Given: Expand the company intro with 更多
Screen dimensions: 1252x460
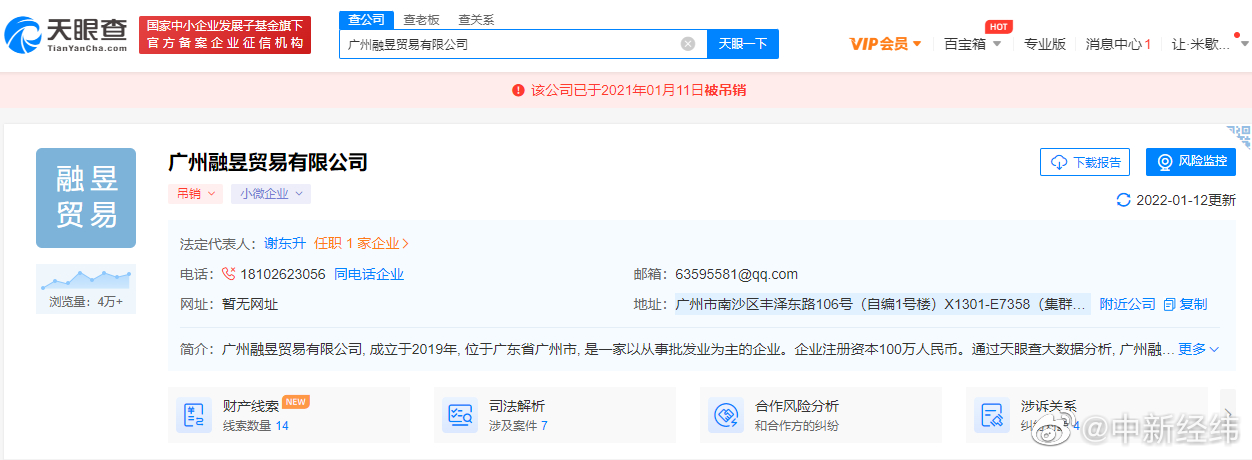Looking at the screenshot, I should (x=1199, y=349).
